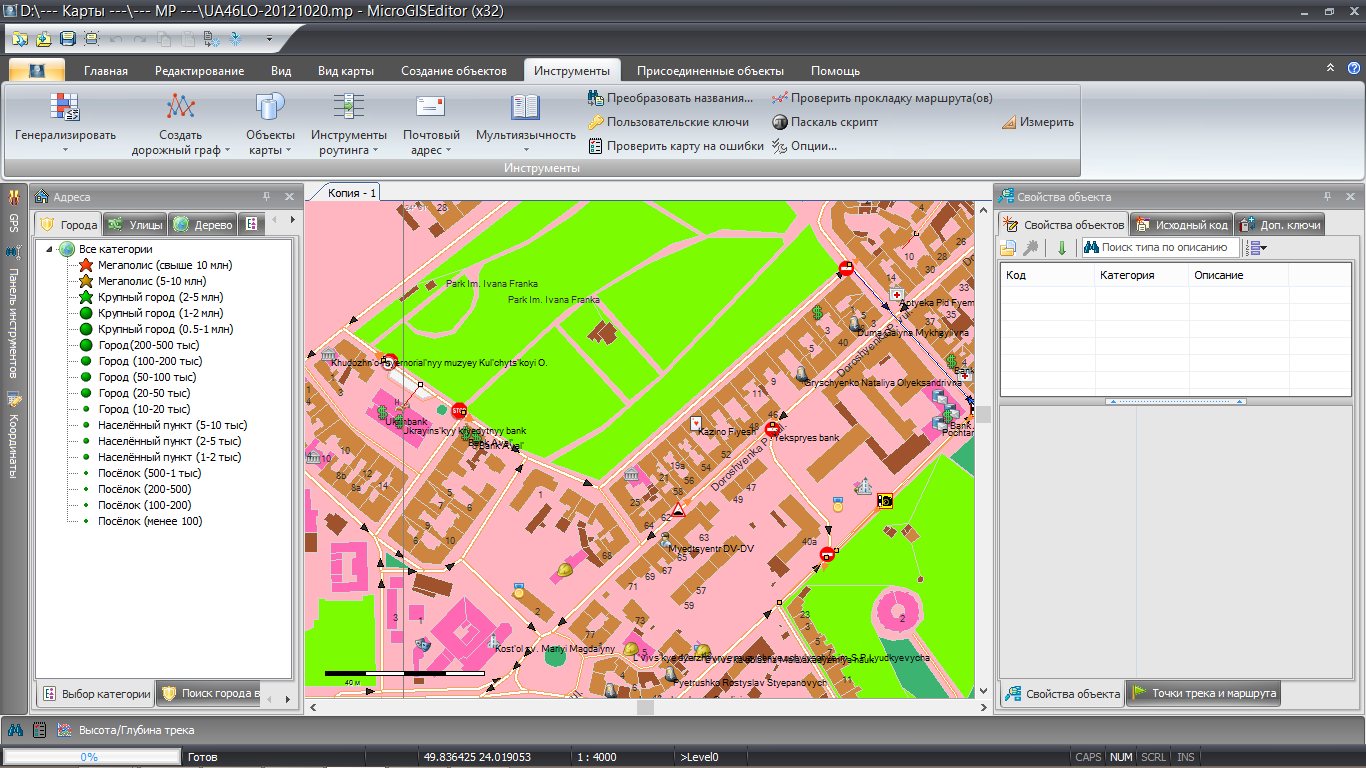Run Паскаль скрипт from the ribbon
The width and height of the screenshot is (1366, 768).
pos(824,122)
